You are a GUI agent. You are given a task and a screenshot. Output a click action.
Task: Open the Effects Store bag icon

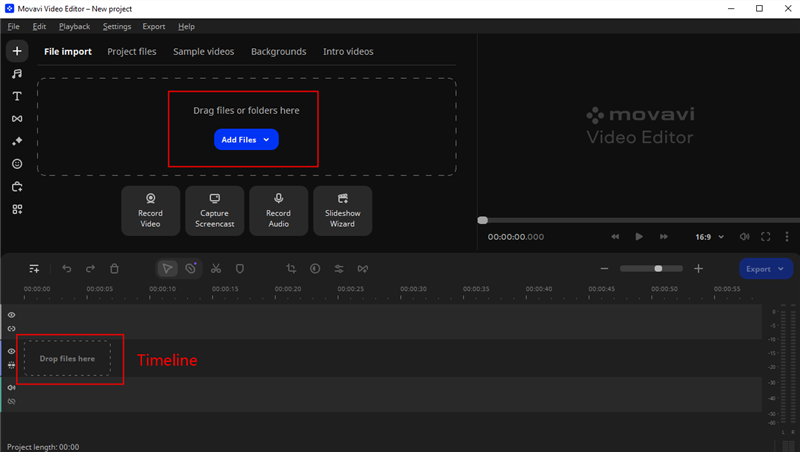coord(17,187)
